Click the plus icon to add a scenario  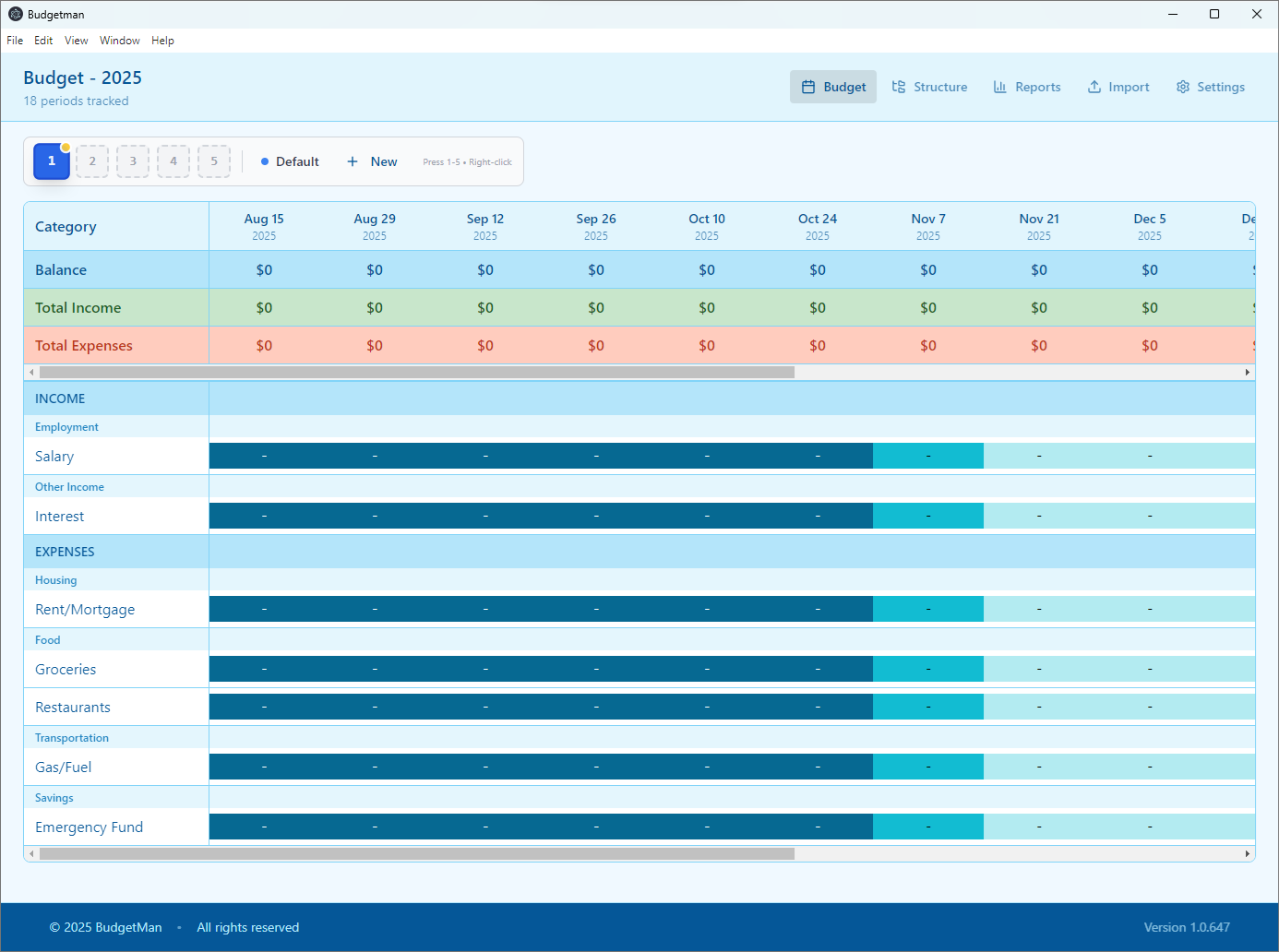tap(352, 161)
